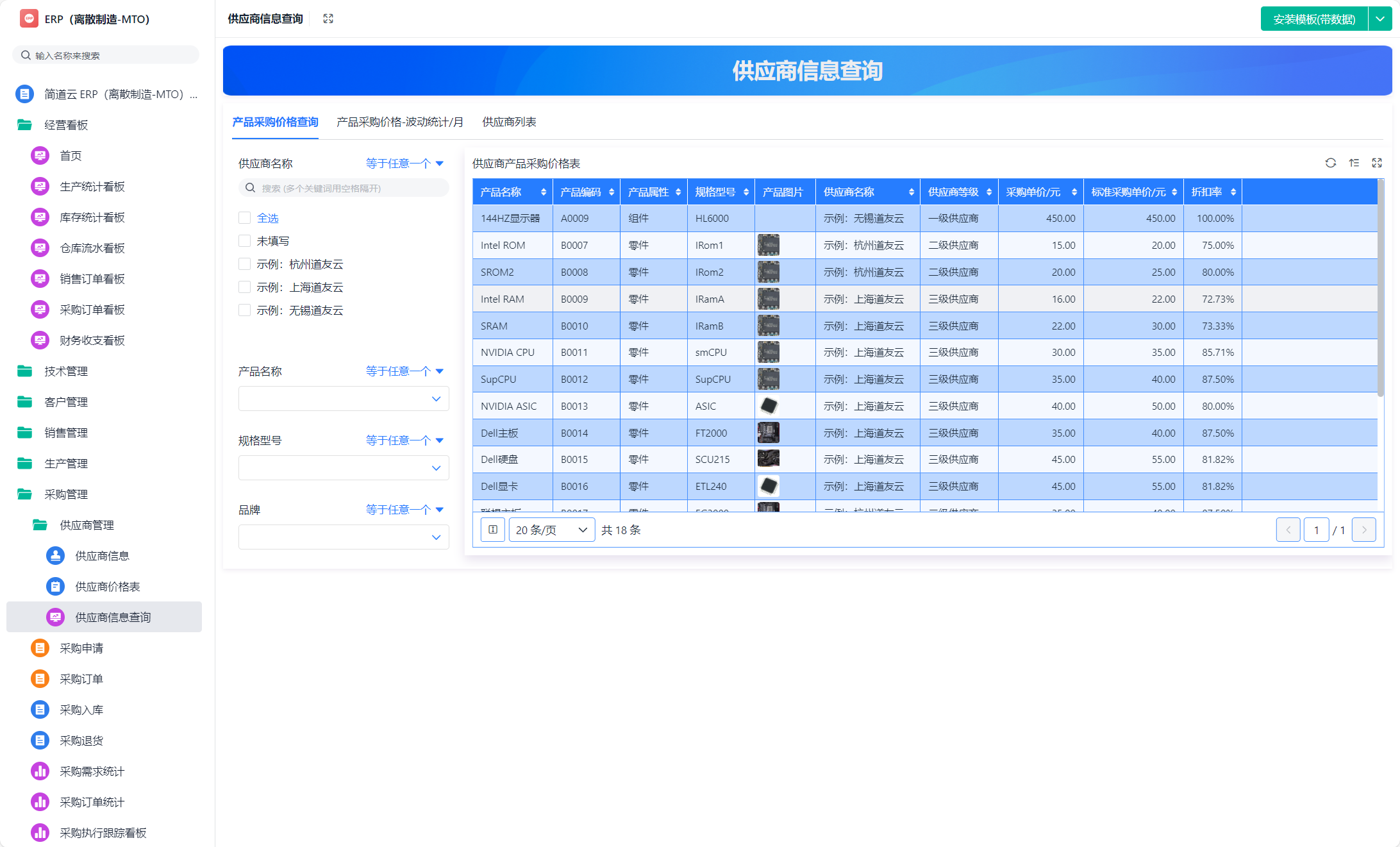Expand the price table to fullscreen
The width and height of the screenshot is (1400, 847).
[1377, 163]
